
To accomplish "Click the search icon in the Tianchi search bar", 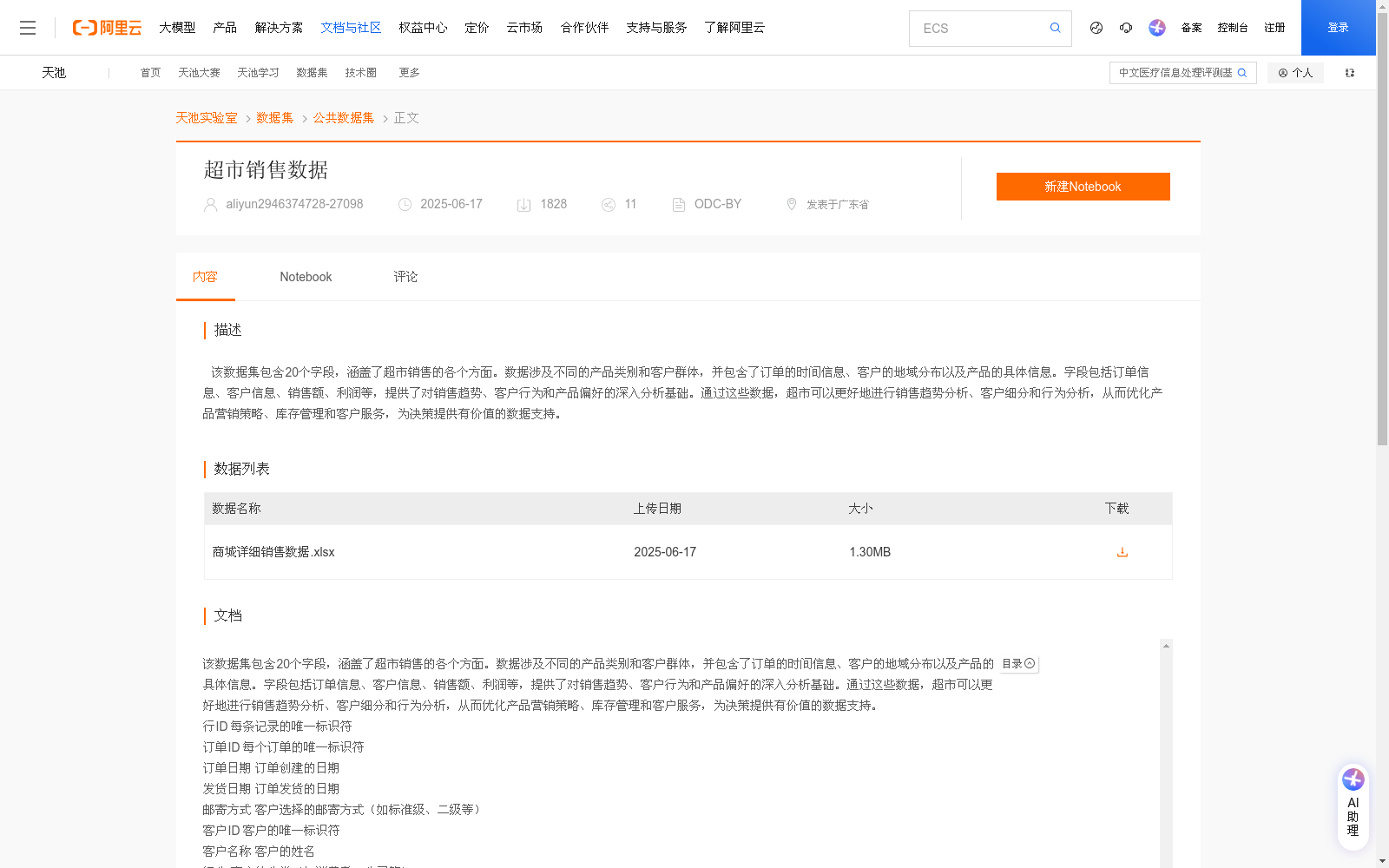I will [x=1243, y=73].
